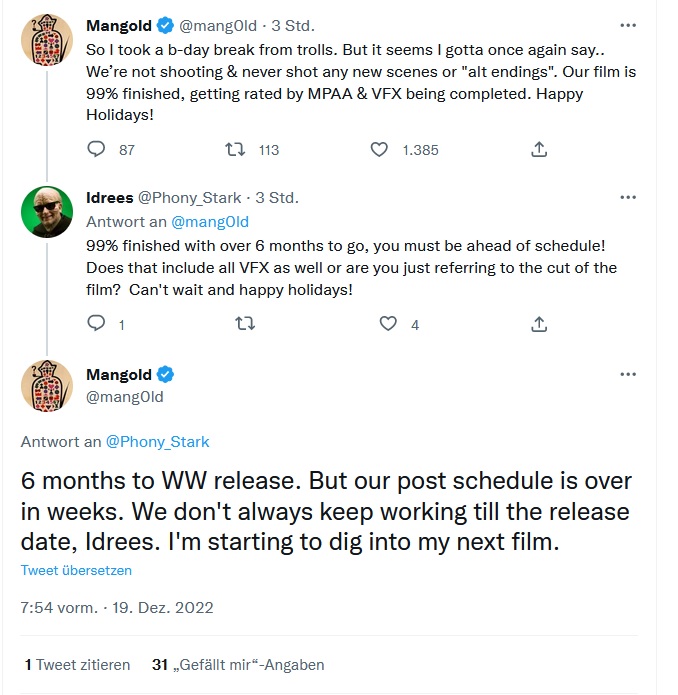Share Idrees's reply tweet

(x=538, y=324)
